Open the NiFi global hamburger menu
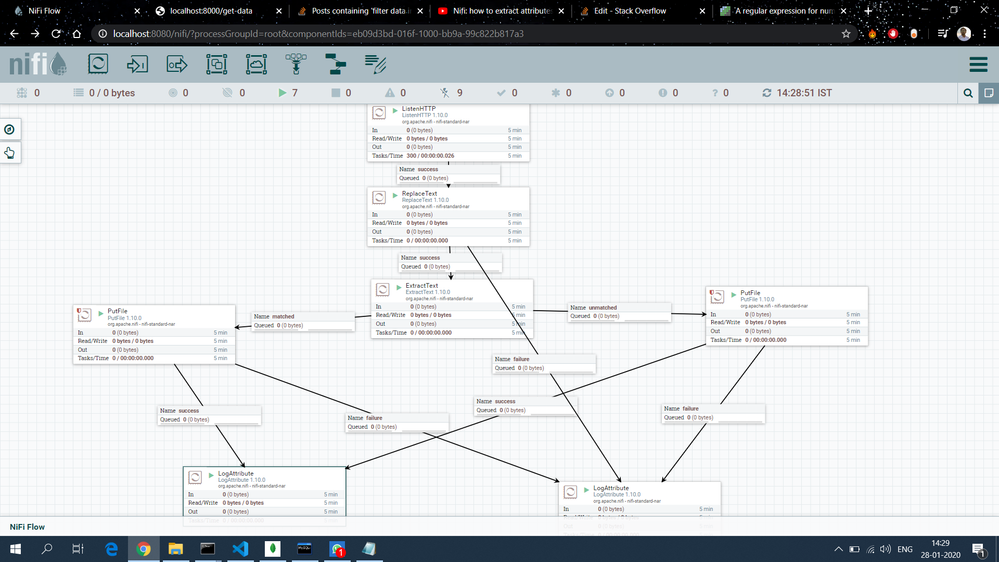 (978, 64)
